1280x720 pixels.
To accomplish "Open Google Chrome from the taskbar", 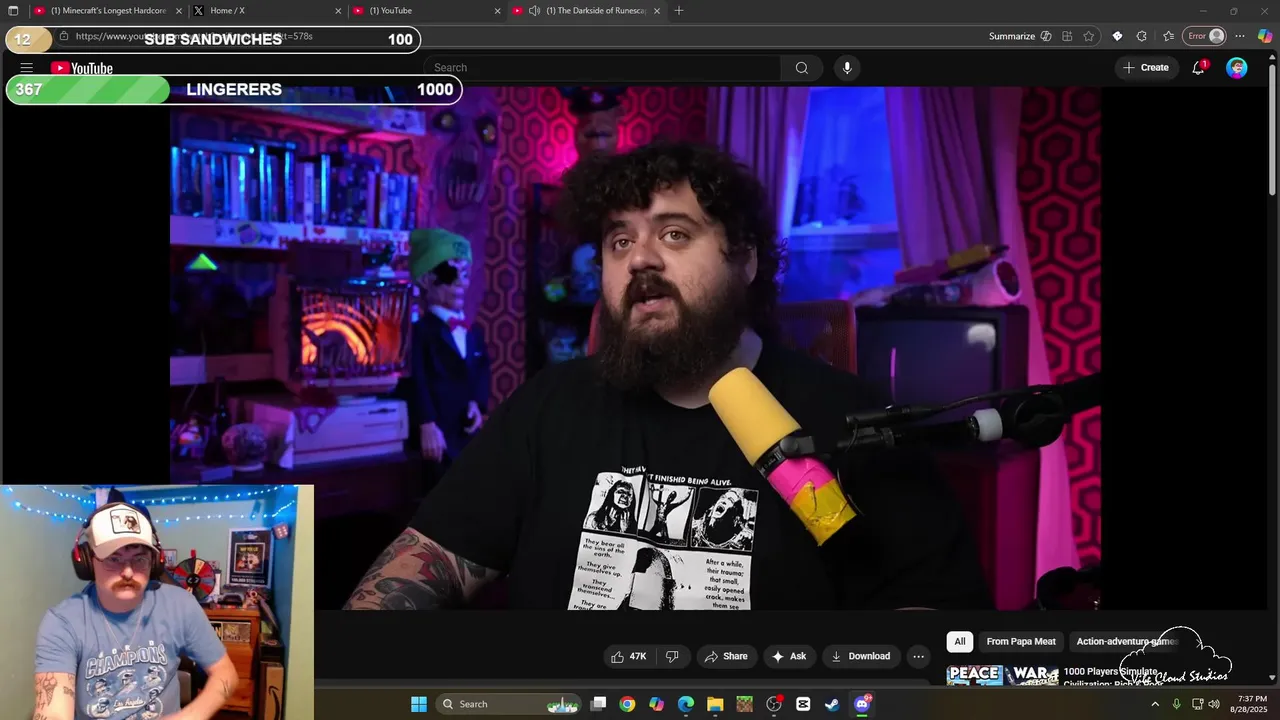I will [x=627, y=704].
